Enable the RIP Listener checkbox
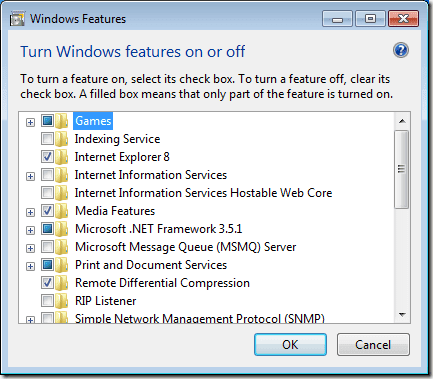433x379 pixels. pyautogui.click(x=47, y=301)
